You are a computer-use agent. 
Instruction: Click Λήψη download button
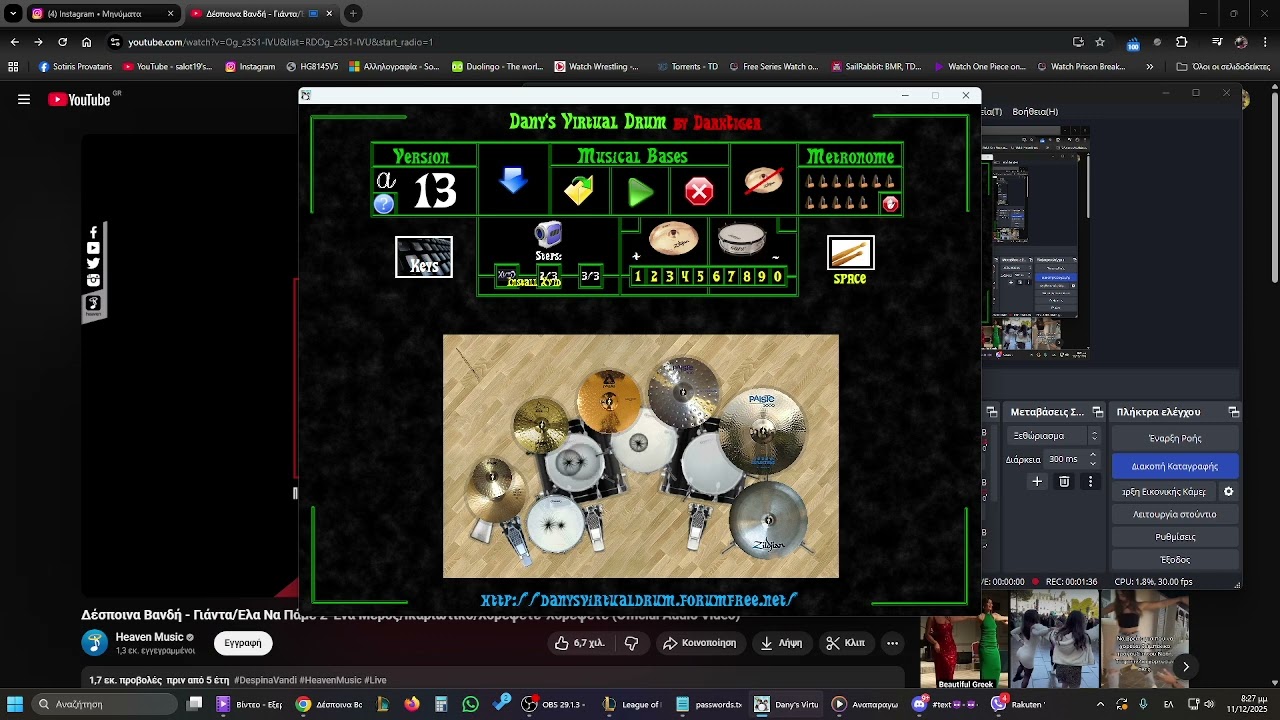pos(781,643)
